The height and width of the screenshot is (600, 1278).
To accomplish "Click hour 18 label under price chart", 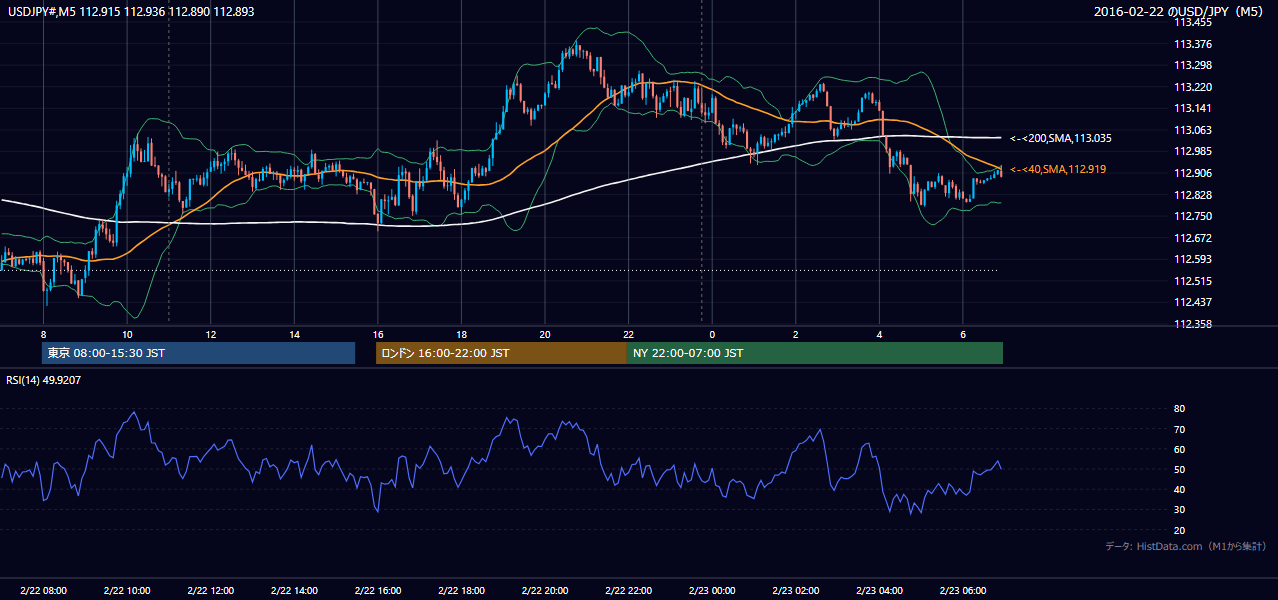I will (x=461, y=334).
